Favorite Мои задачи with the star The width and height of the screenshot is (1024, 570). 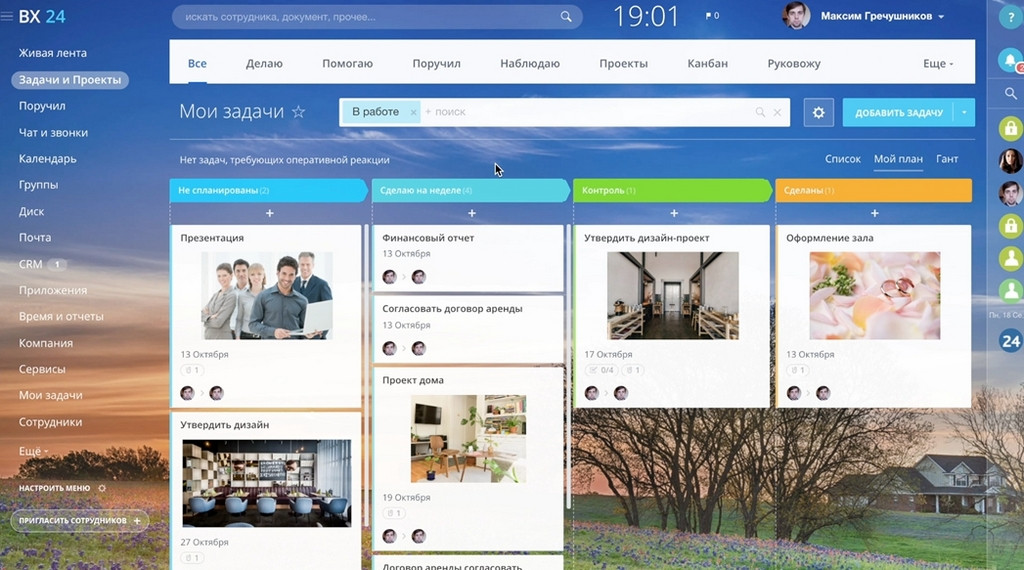click(x=298, y=112)
